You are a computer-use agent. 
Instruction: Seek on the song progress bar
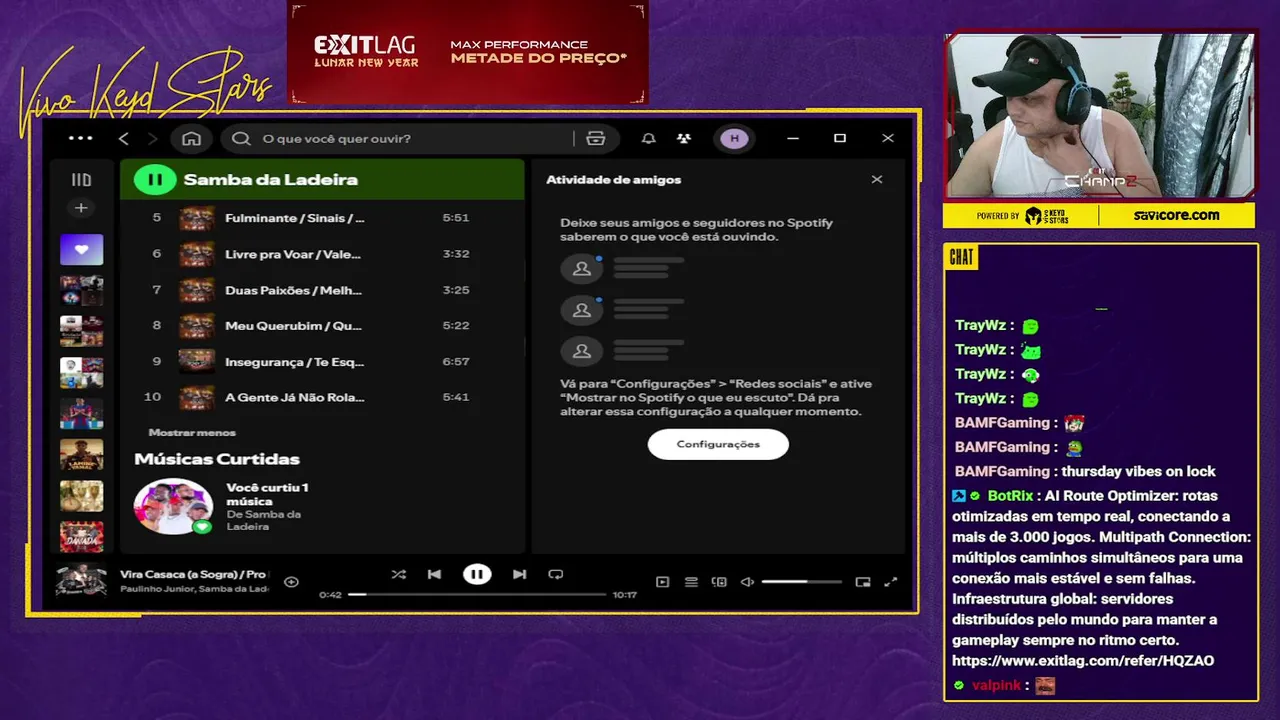coord(478,594)
